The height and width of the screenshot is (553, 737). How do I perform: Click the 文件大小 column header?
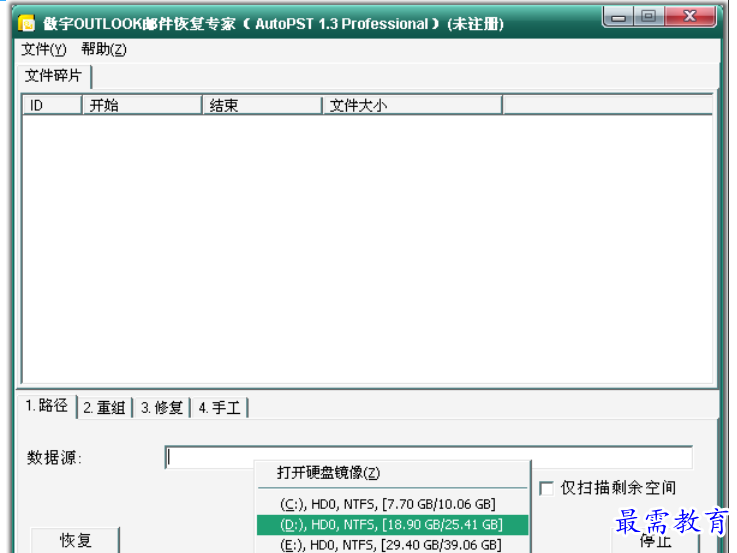[412, 105]
